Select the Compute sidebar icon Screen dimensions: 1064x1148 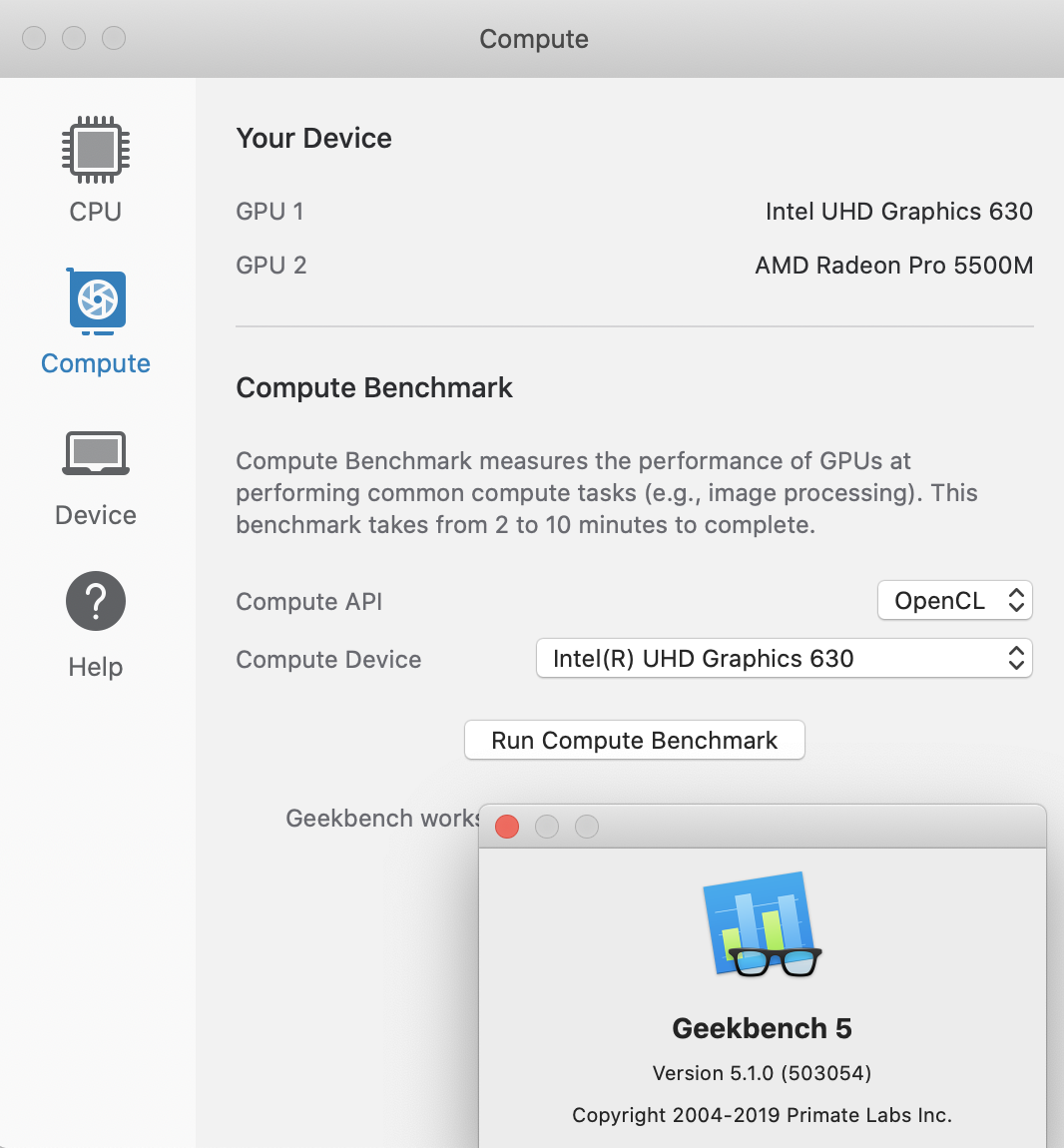(96, 301)
